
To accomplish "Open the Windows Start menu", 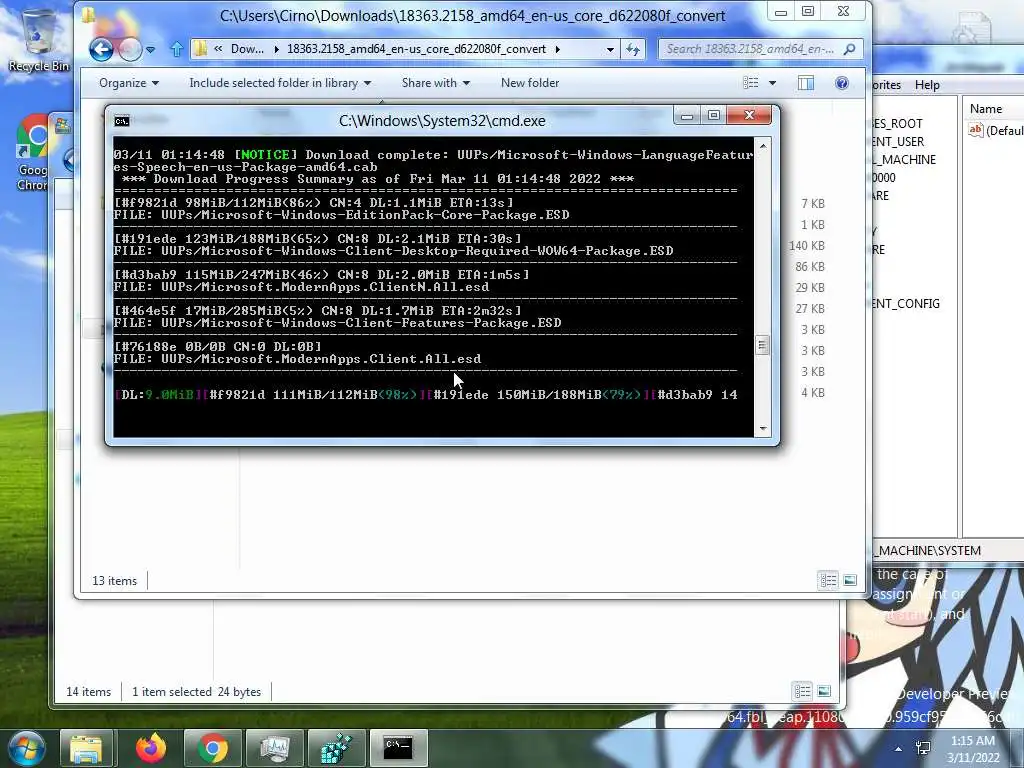I will 26,748.
